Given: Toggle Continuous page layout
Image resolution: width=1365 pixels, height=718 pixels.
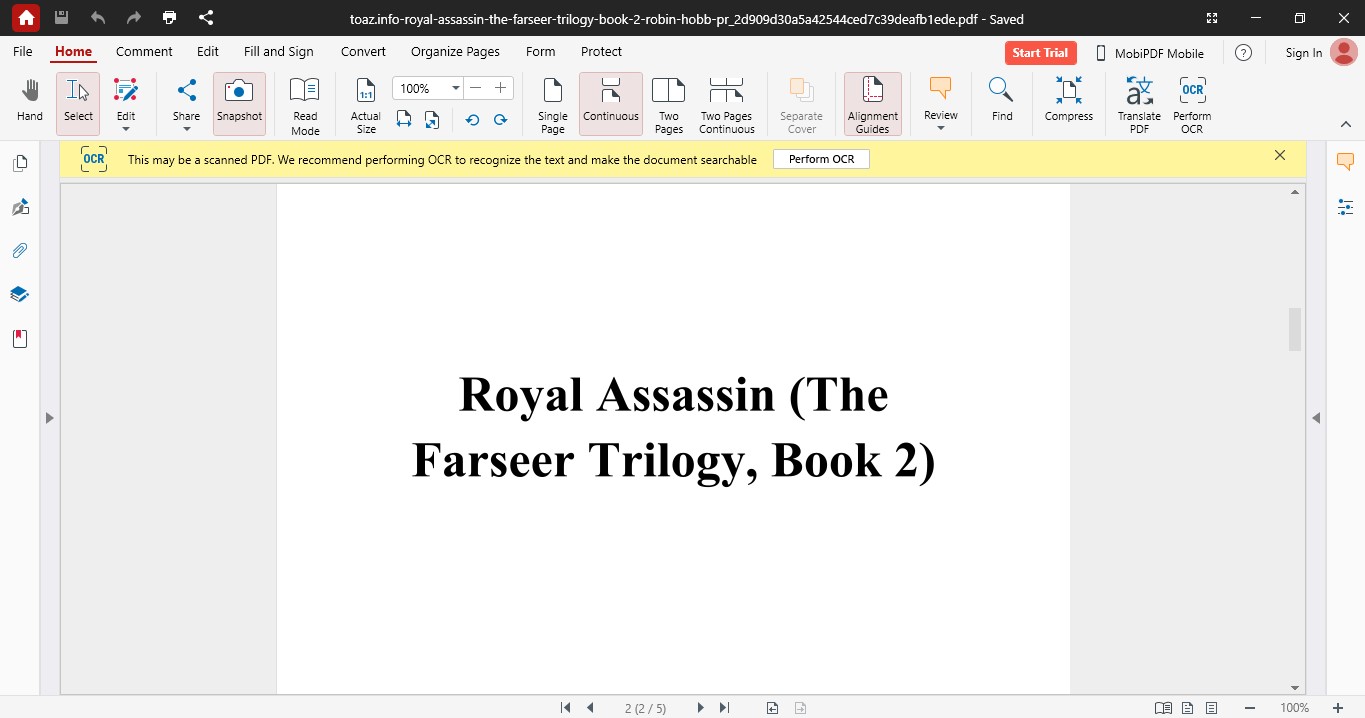Looking at the screenshot, I should pyautogui.click(x=611, y=102).
